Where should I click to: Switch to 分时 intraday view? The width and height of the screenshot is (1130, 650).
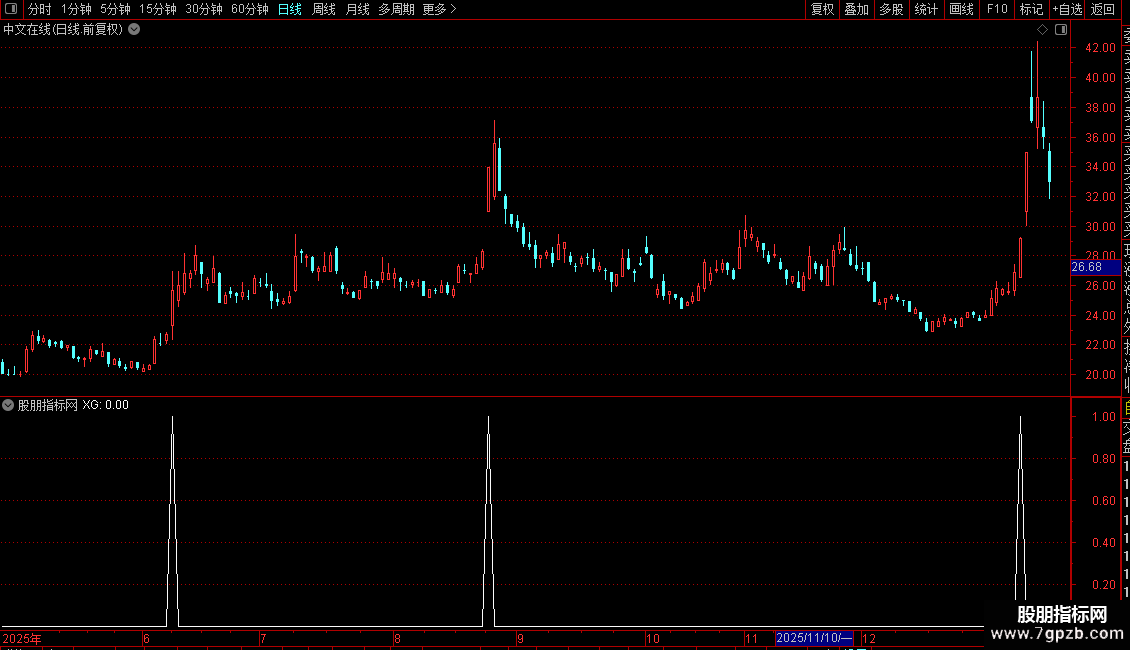pyautogui.click(x=40, y=9)
